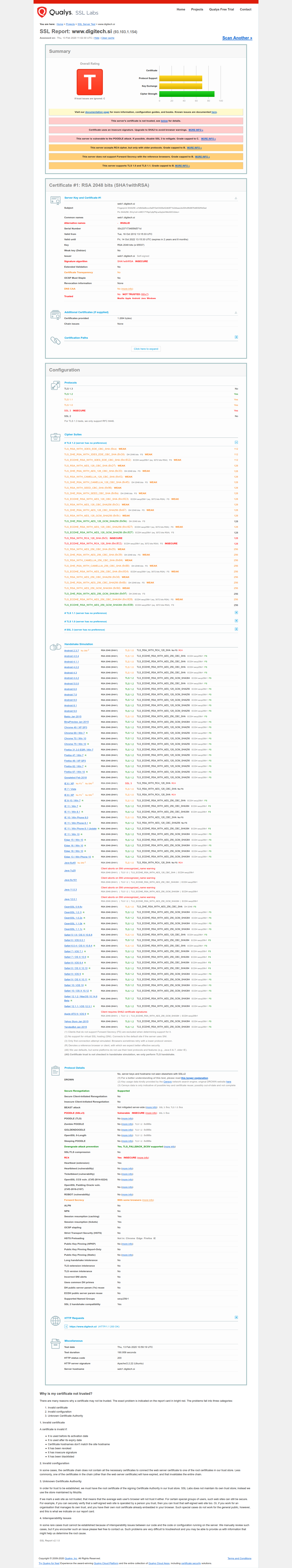Click the Additional Certificates icon
This screenshot has width=292, height=1568.
point(55,315)
